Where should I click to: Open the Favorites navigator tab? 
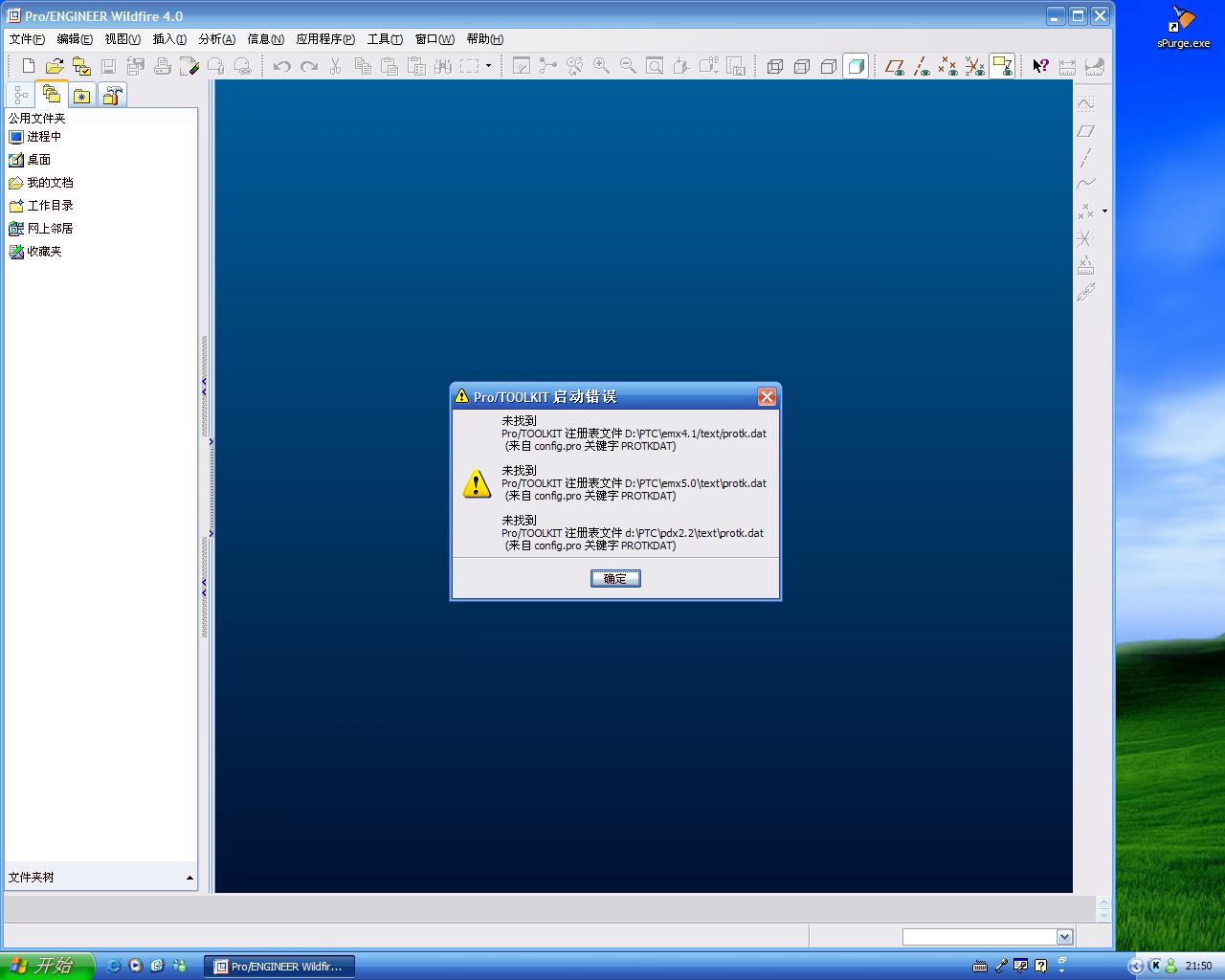click(82, 95)
